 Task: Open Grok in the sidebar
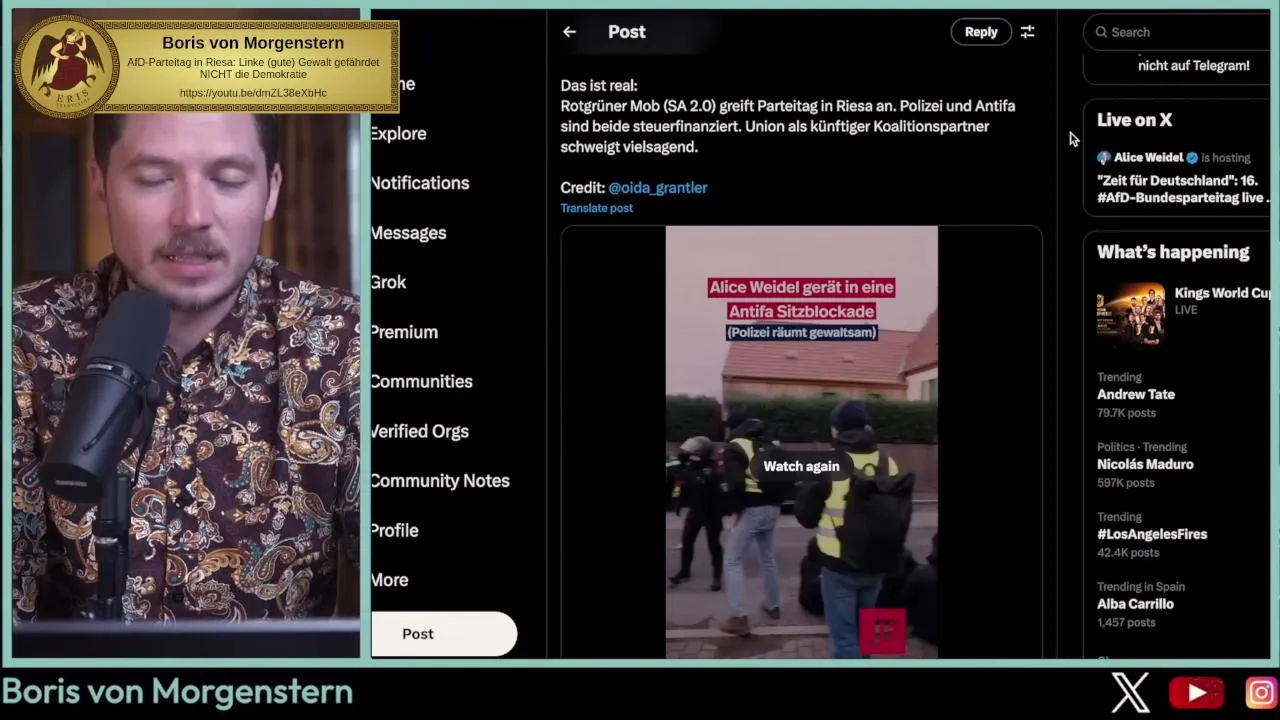coord(388,282)
